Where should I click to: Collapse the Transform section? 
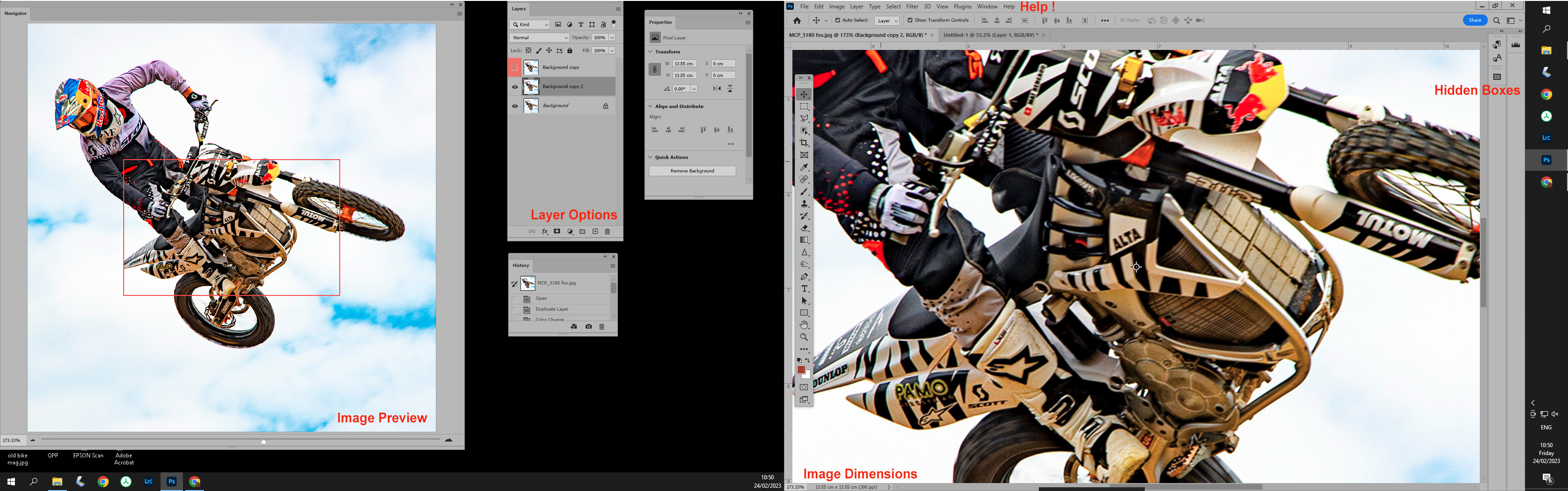click(650, 52)
